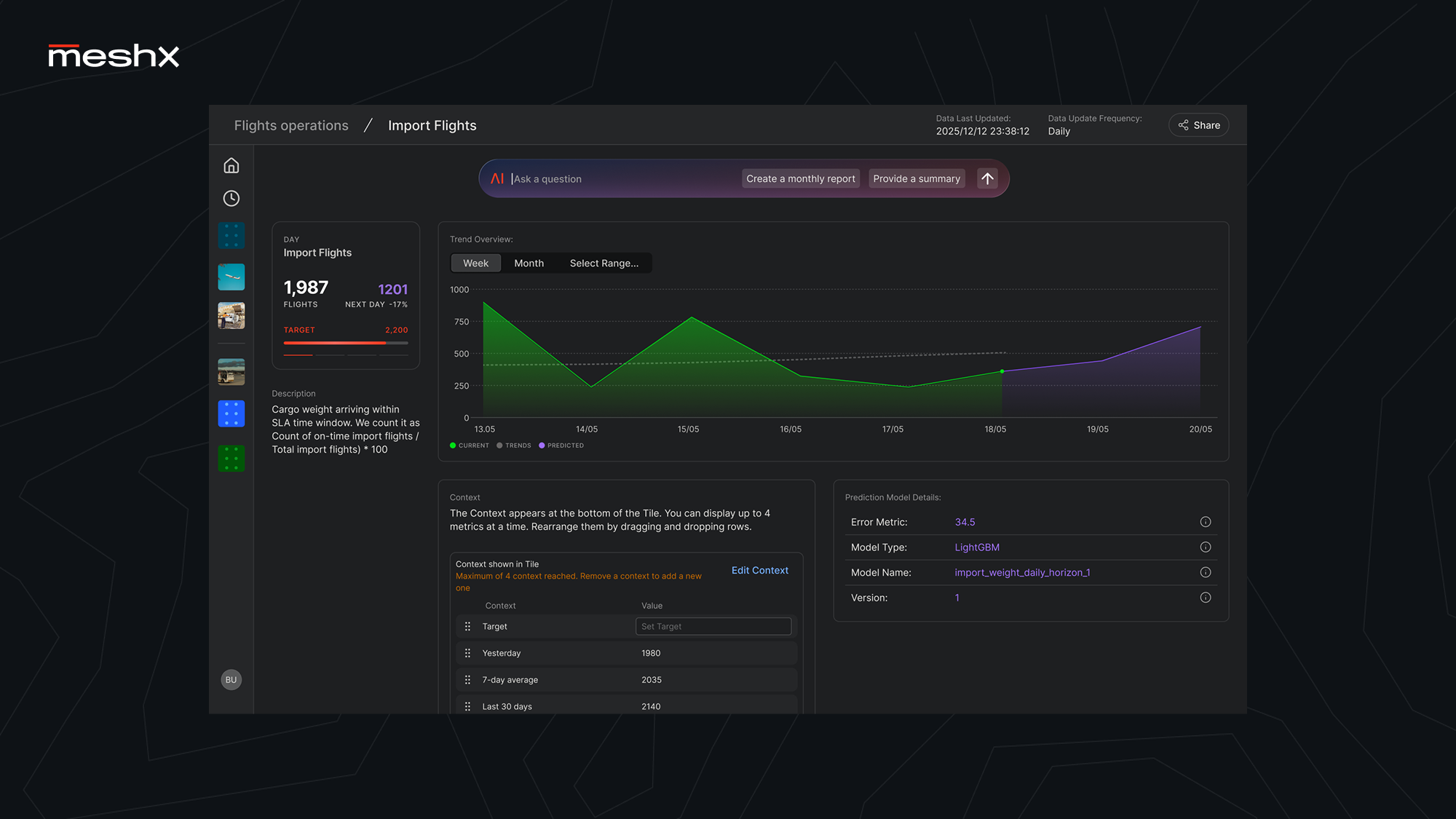Open the dark teal dotted tile in sidebar
Image resolution: width=1456 pixels, height=819 pixels.
(231, 236)
